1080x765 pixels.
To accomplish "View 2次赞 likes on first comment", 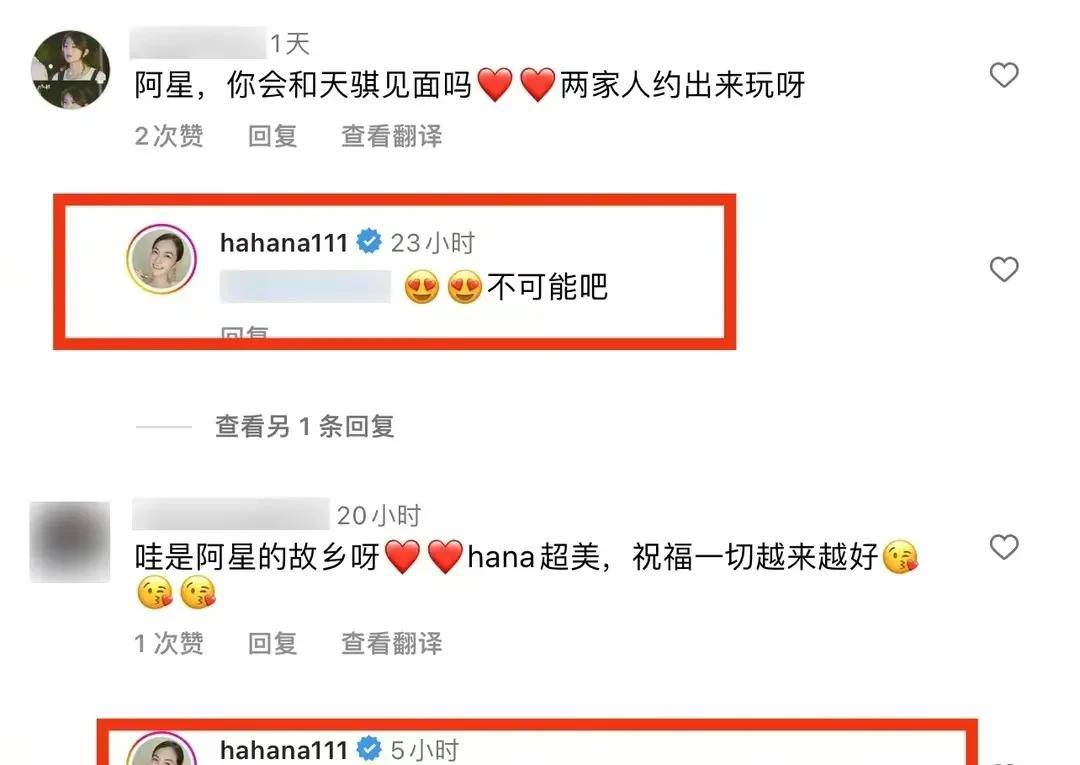I will coord(169,136).
